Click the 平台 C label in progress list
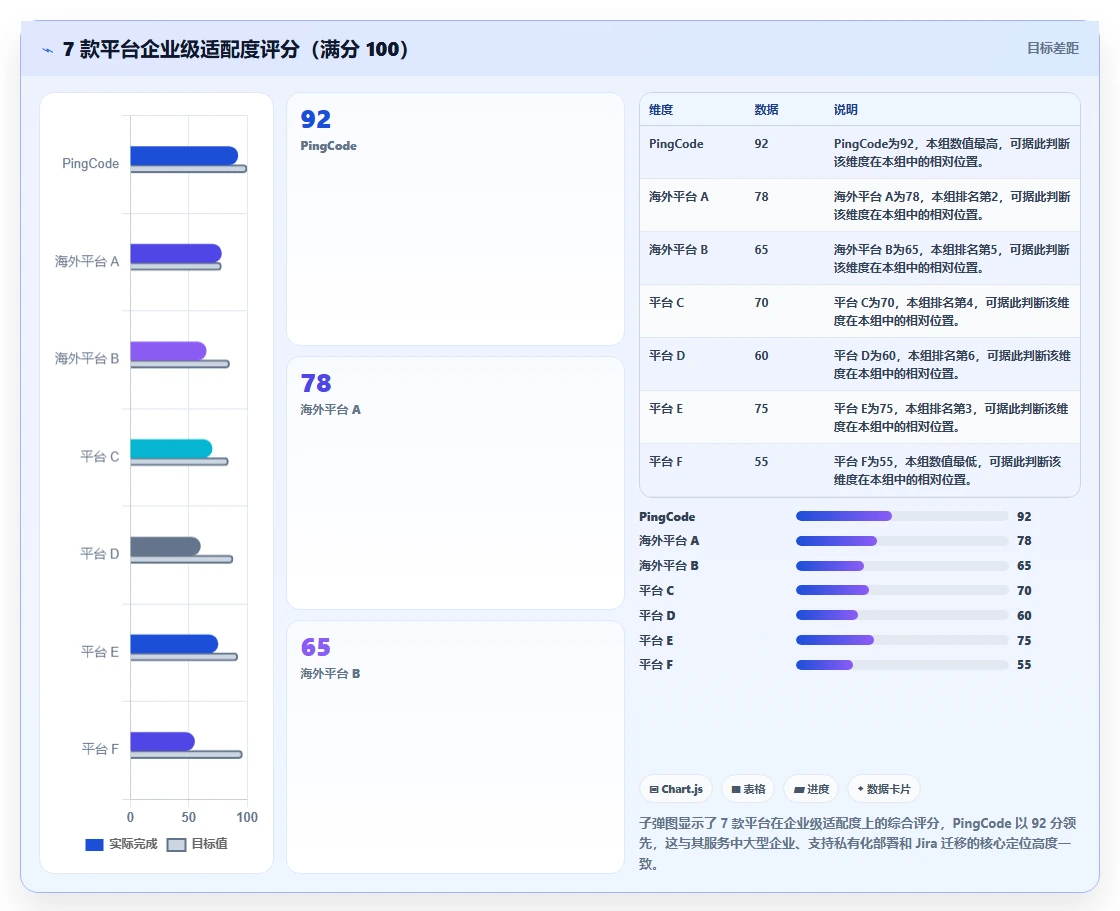The image size is (1120, 911). coord(656,590)
